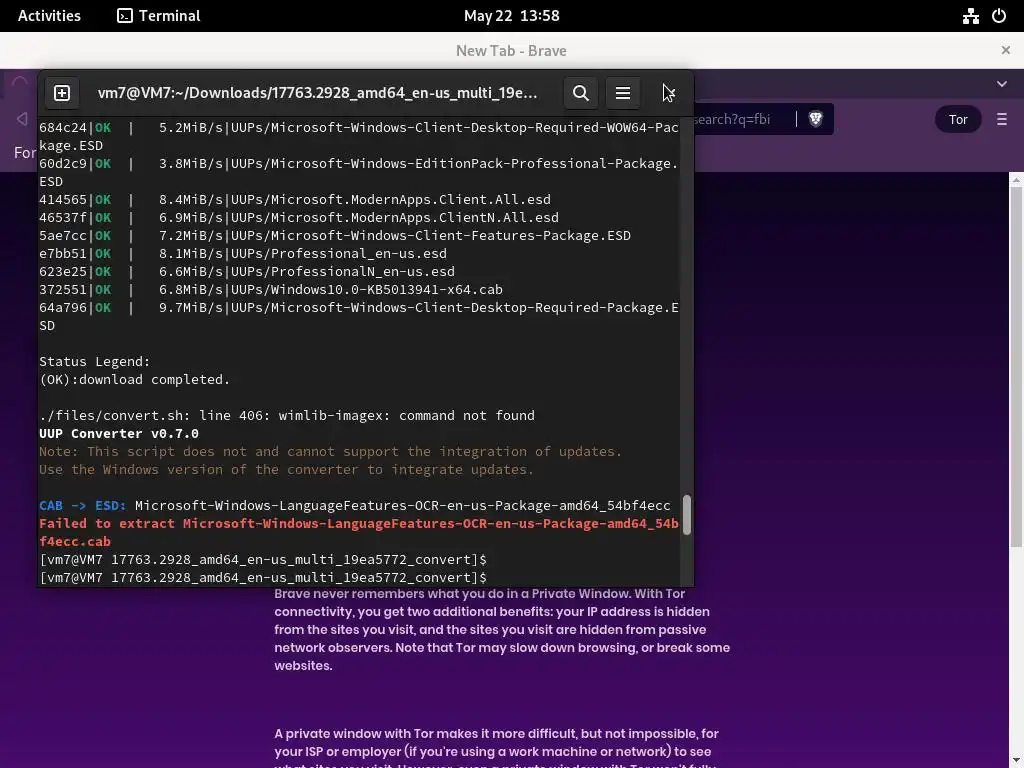Open a new terminal tab with the plus icon
Screen dimensions: 1024x768
[62, 93]
